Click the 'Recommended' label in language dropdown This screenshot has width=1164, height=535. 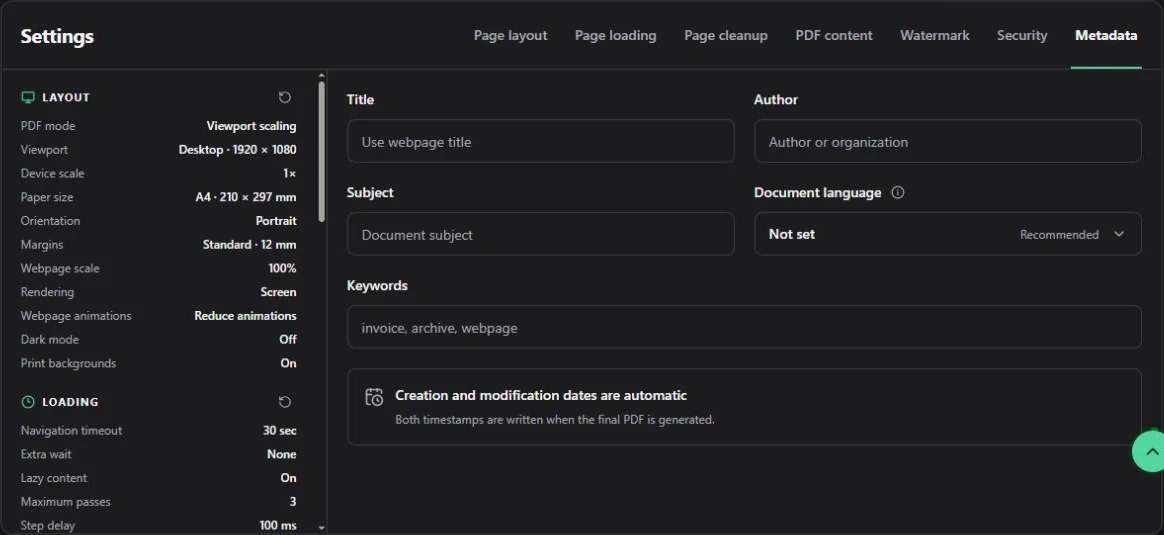[x=1059, y=234]
